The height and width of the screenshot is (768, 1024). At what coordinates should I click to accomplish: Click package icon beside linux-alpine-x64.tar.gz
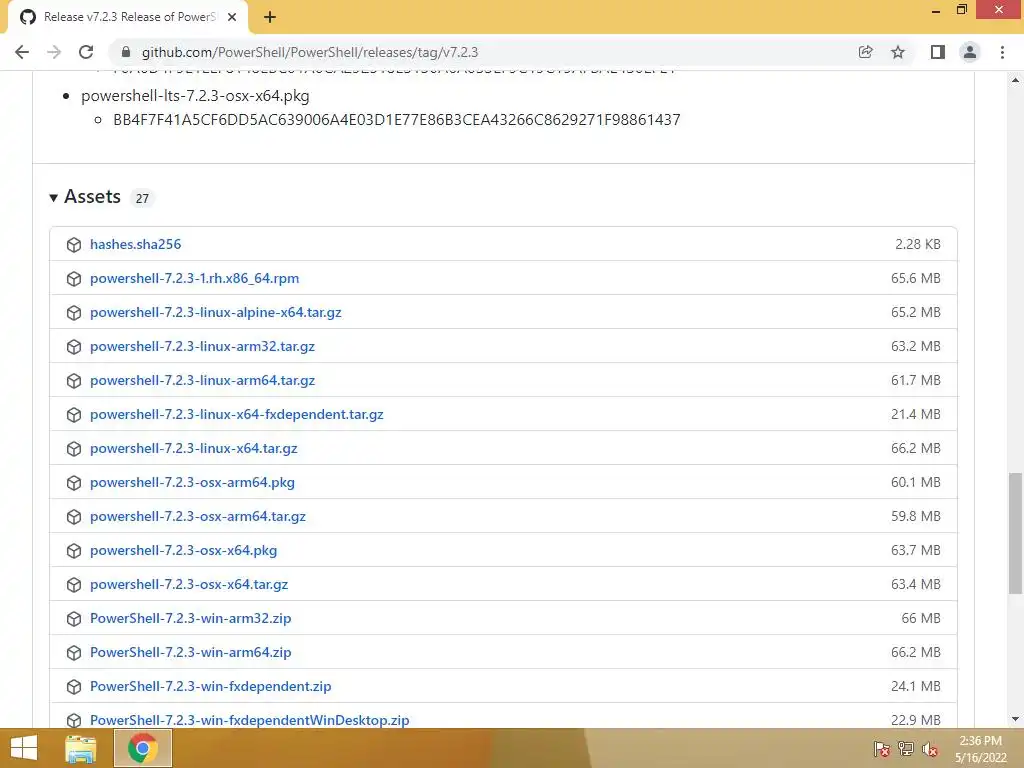74,313
